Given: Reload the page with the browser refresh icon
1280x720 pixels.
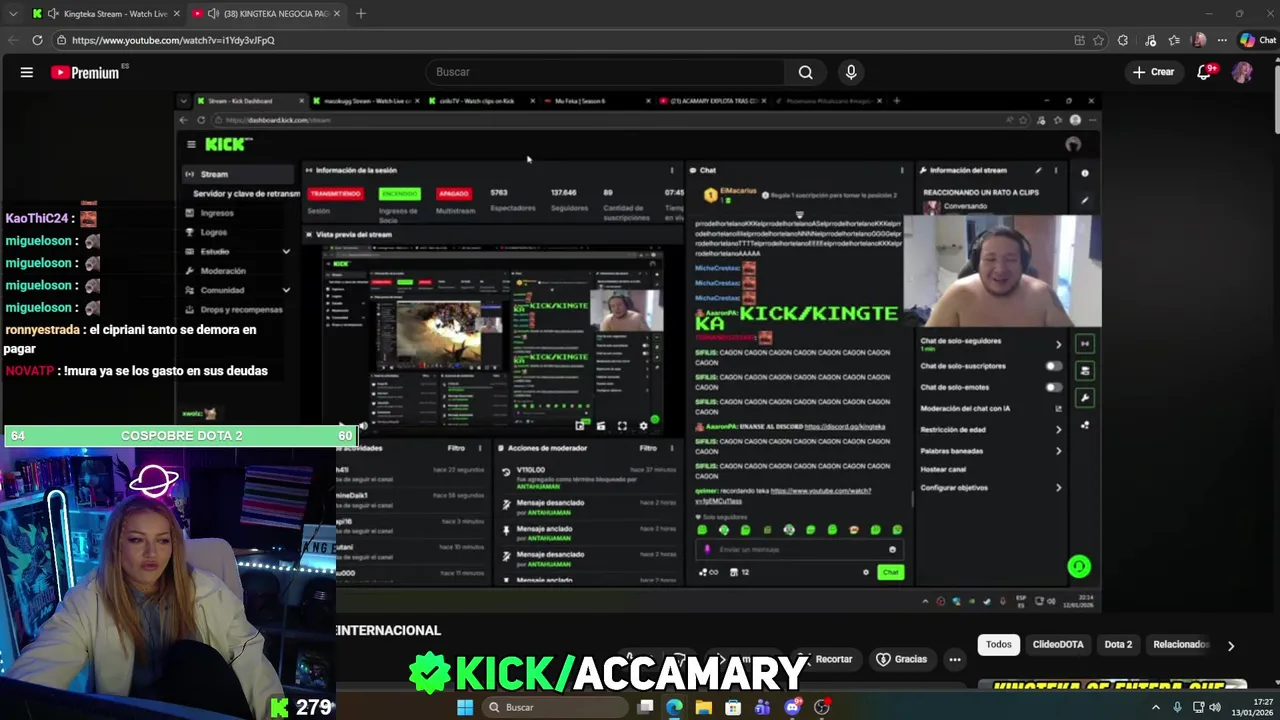Looking at the screenshot, I should coord(37,40).
